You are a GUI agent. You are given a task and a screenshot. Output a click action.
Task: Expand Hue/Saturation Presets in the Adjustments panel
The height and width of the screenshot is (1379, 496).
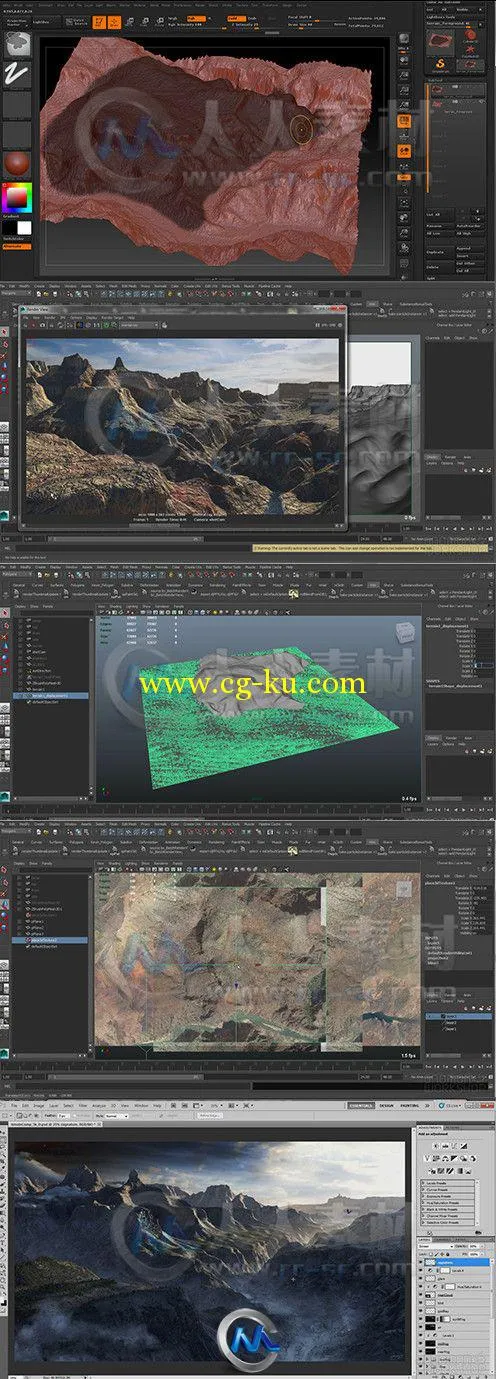pyautogui.click(x=446, y=1201)
